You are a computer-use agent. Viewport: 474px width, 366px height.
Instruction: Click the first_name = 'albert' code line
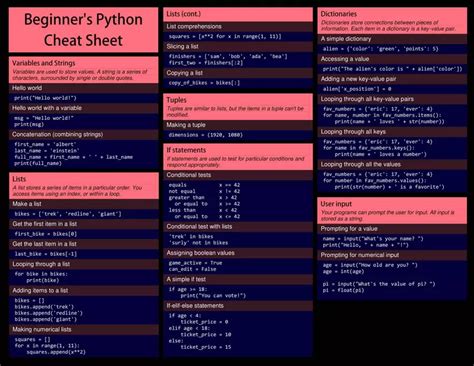(45, 144)
